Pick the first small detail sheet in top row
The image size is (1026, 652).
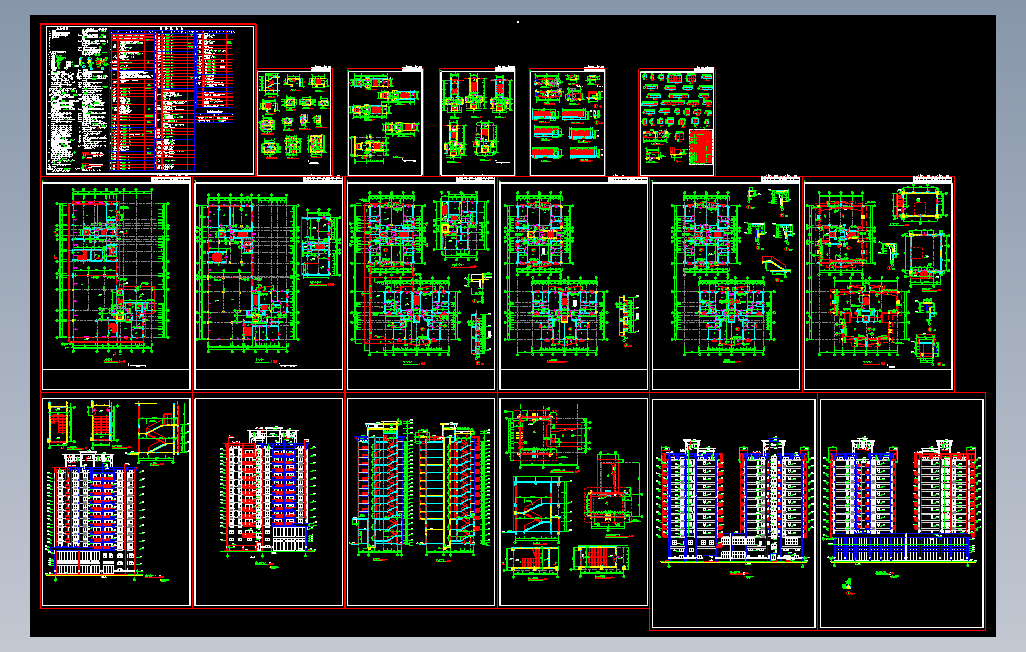(294, 122)
